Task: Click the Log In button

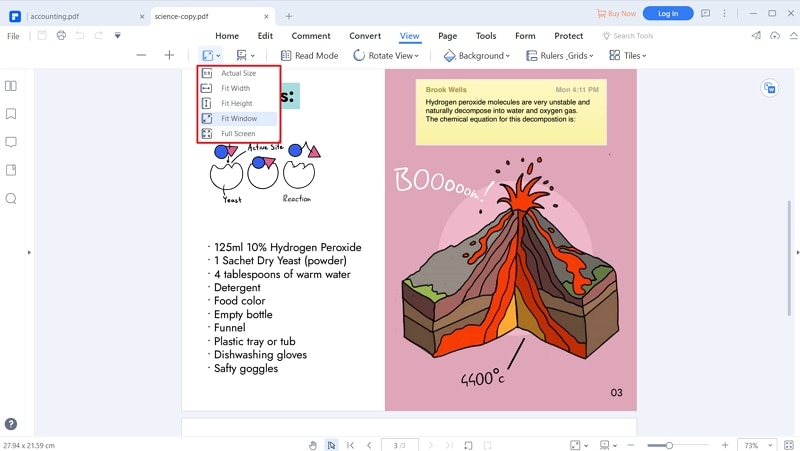Action: (x=668, y=13)
